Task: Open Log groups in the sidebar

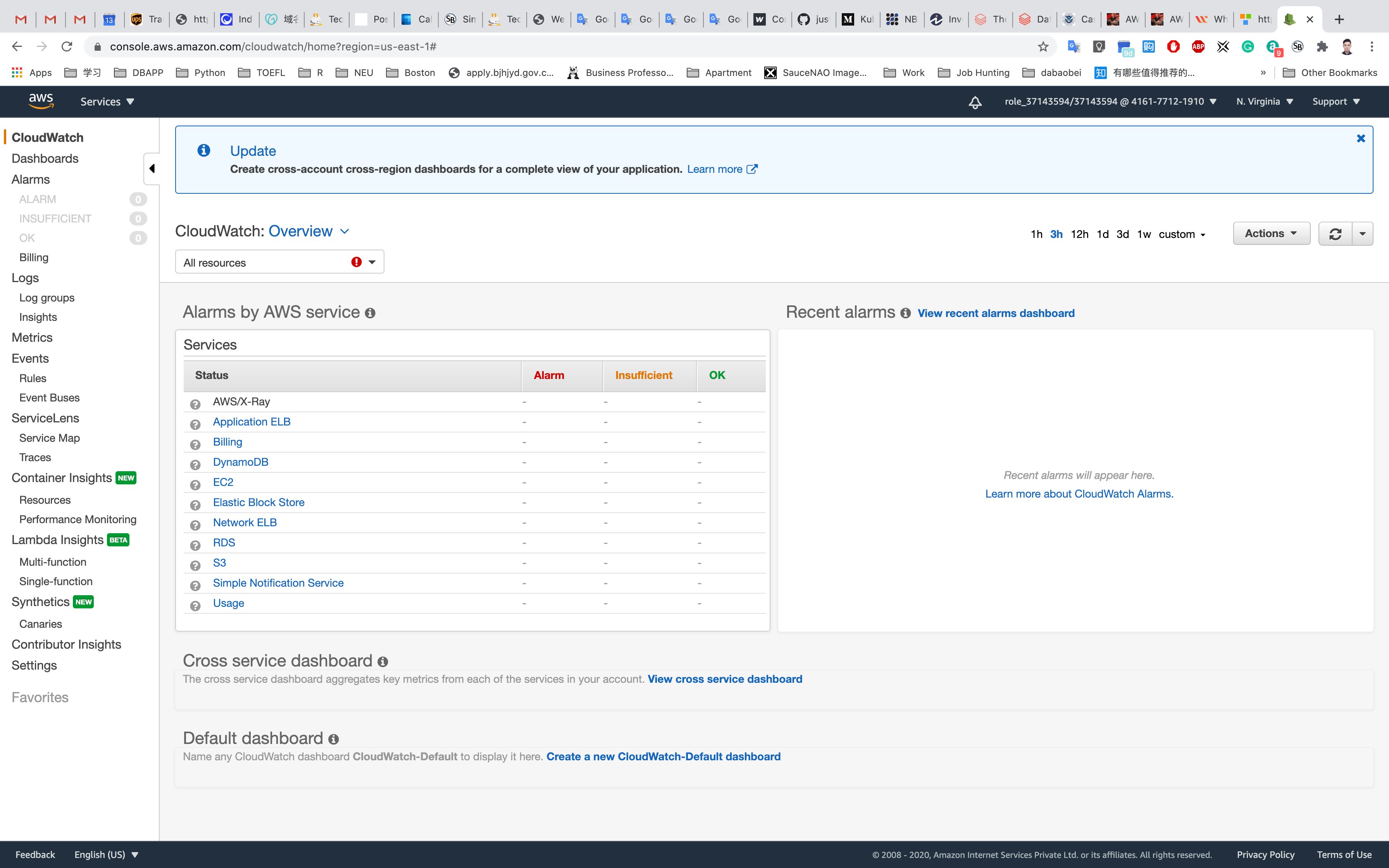Action: click(47, 297)
